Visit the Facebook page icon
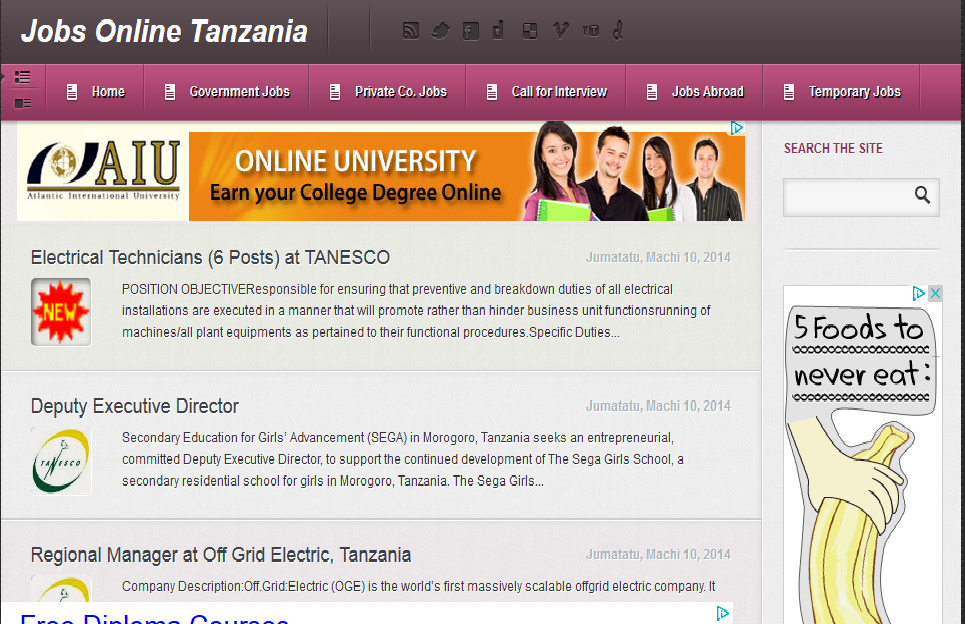This screenshot has height=624, width=965. [x=470, y=30]
